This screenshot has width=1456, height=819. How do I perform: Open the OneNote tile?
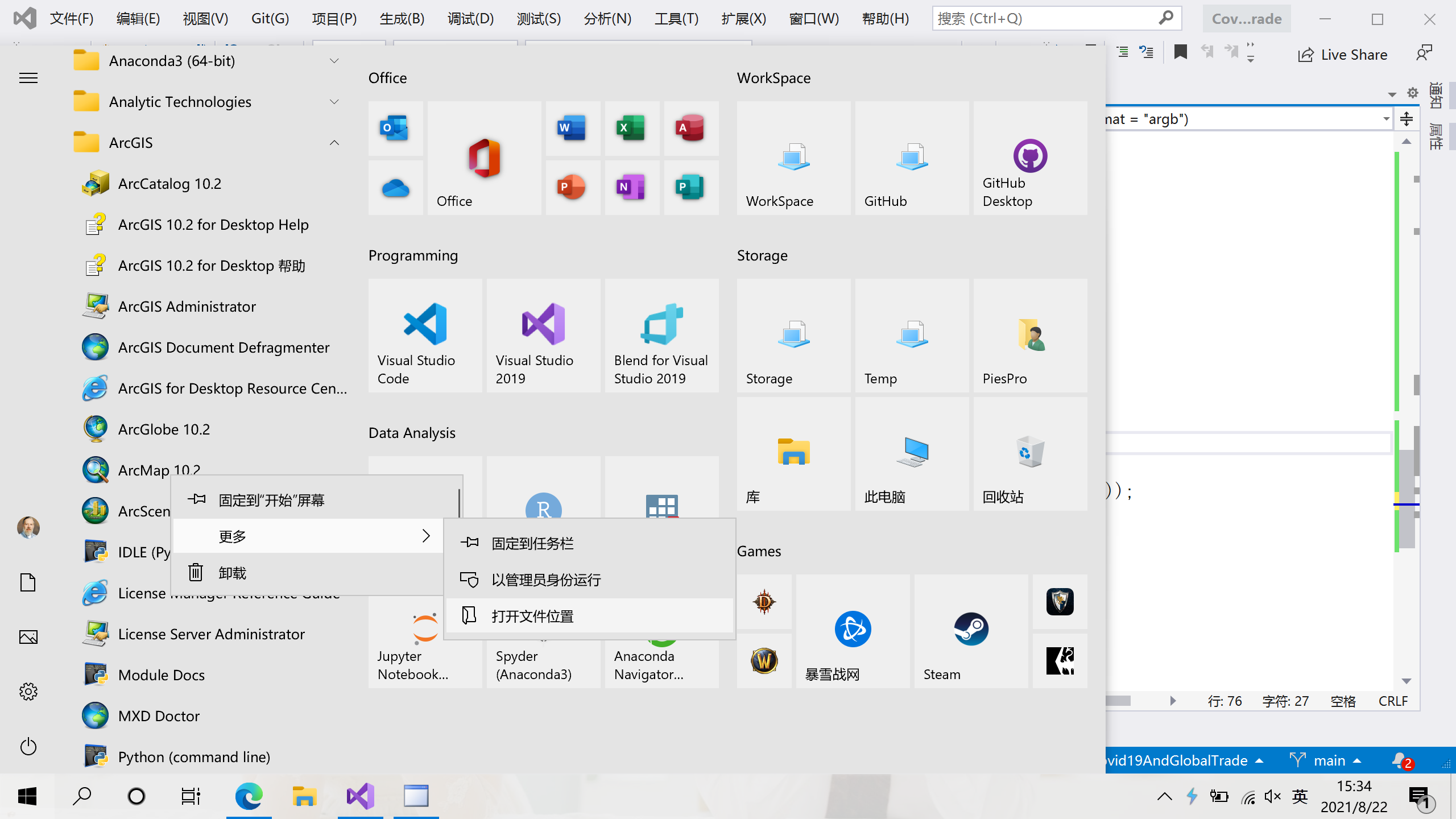coord(632,188)
